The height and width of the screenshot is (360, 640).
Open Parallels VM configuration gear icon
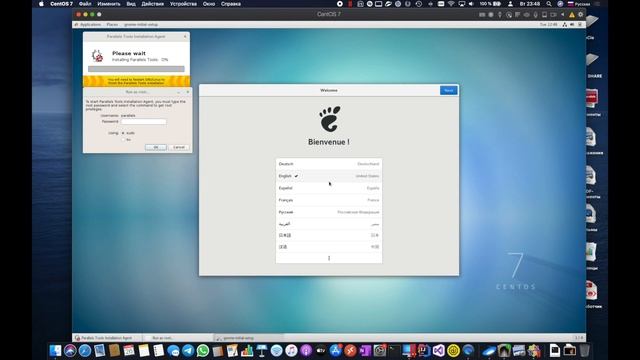(580, 14)
